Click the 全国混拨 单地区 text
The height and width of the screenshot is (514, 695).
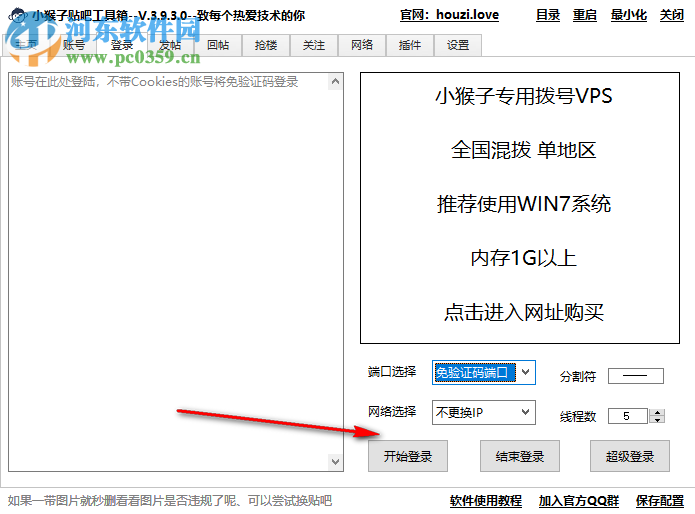524,150
